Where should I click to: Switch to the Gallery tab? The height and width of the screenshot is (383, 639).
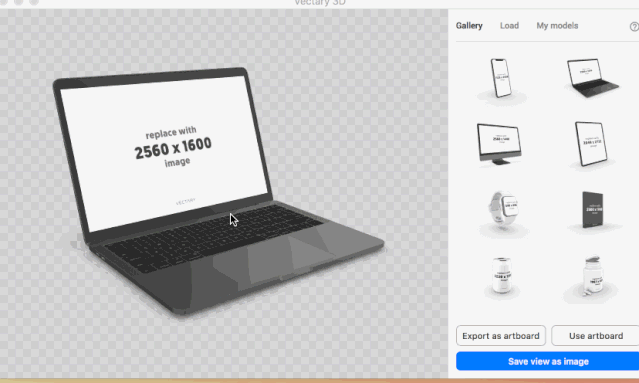(469, 26)
